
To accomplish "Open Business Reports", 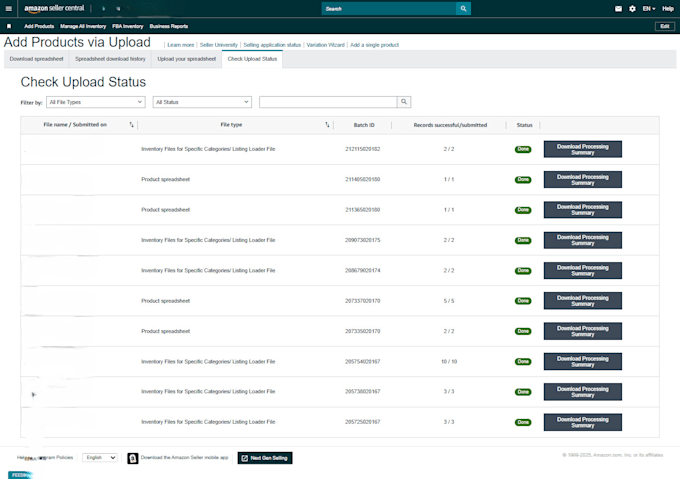I will tap(169, 26).
